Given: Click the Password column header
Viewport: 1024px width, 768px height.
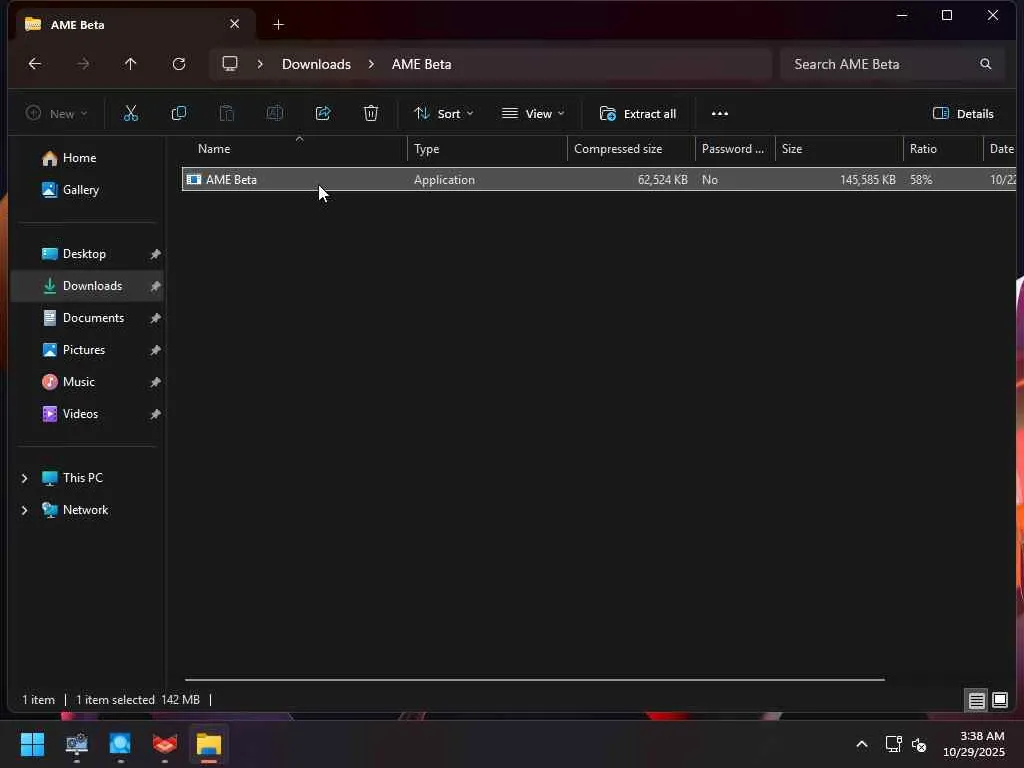Looking at the screenshot, I should tap(735, 149).
